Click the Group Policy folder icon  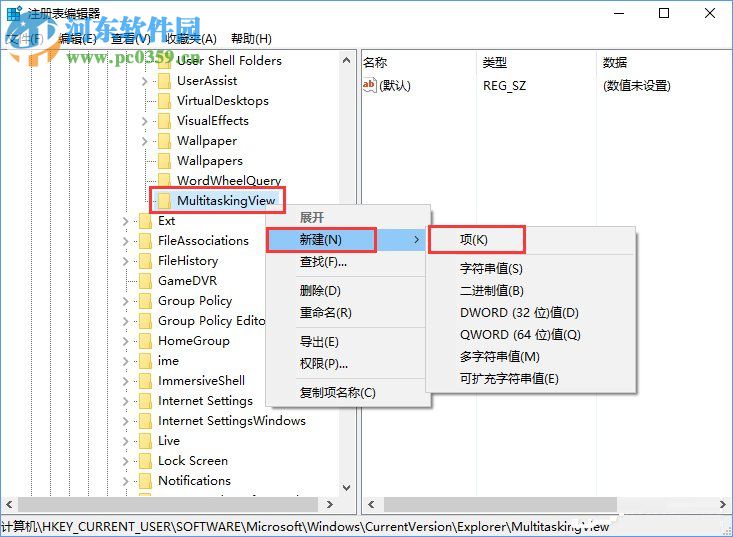tap(145, 301)
